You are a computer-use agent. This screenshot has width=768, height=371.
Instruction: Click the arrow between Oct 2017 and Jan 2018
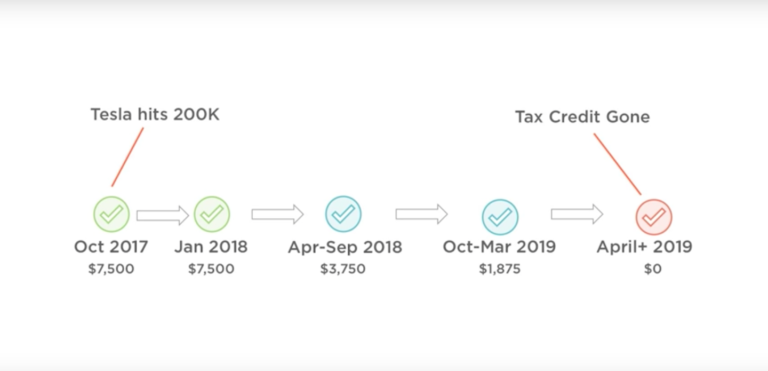coord(163,215)
